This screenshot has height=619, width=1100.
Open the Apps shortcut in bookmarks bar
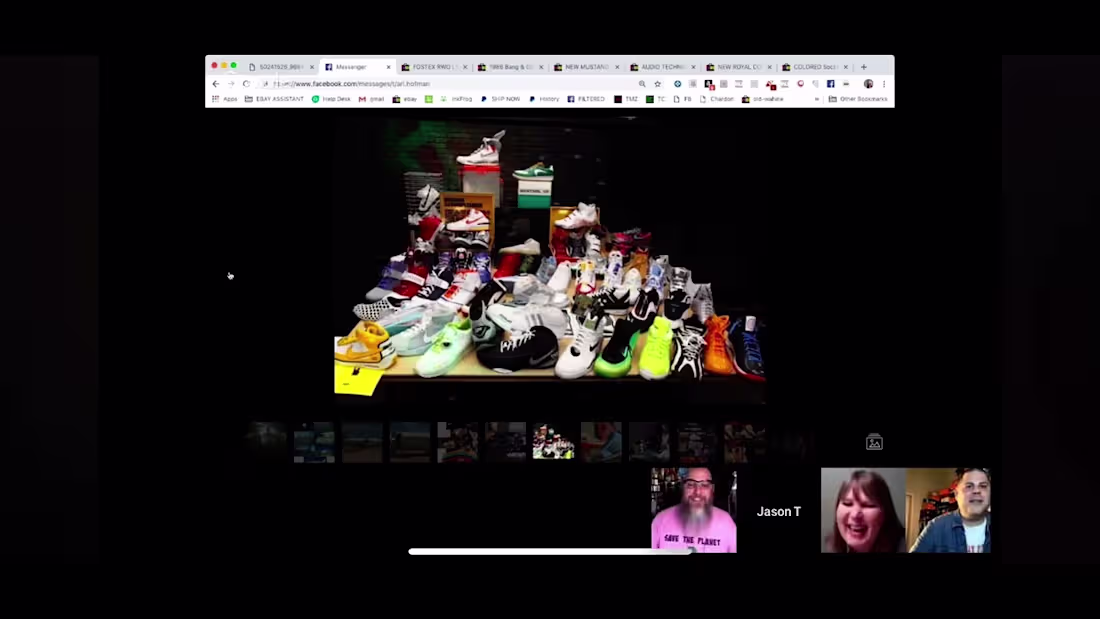[224, 99]
